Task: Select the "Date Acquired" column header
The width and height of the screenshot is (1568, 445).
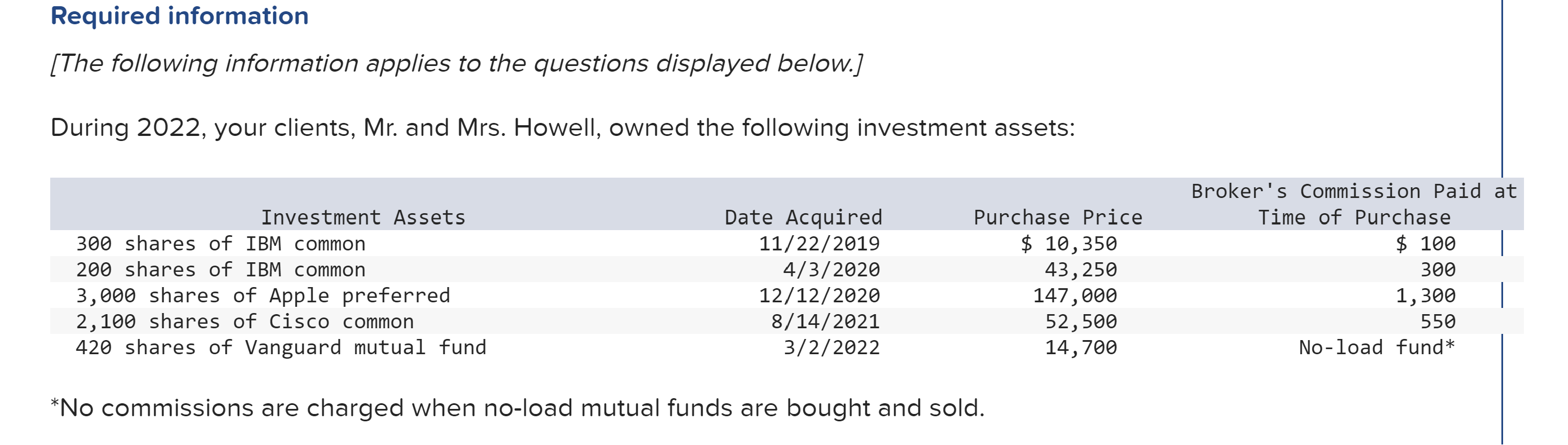Action: point(803,217)
